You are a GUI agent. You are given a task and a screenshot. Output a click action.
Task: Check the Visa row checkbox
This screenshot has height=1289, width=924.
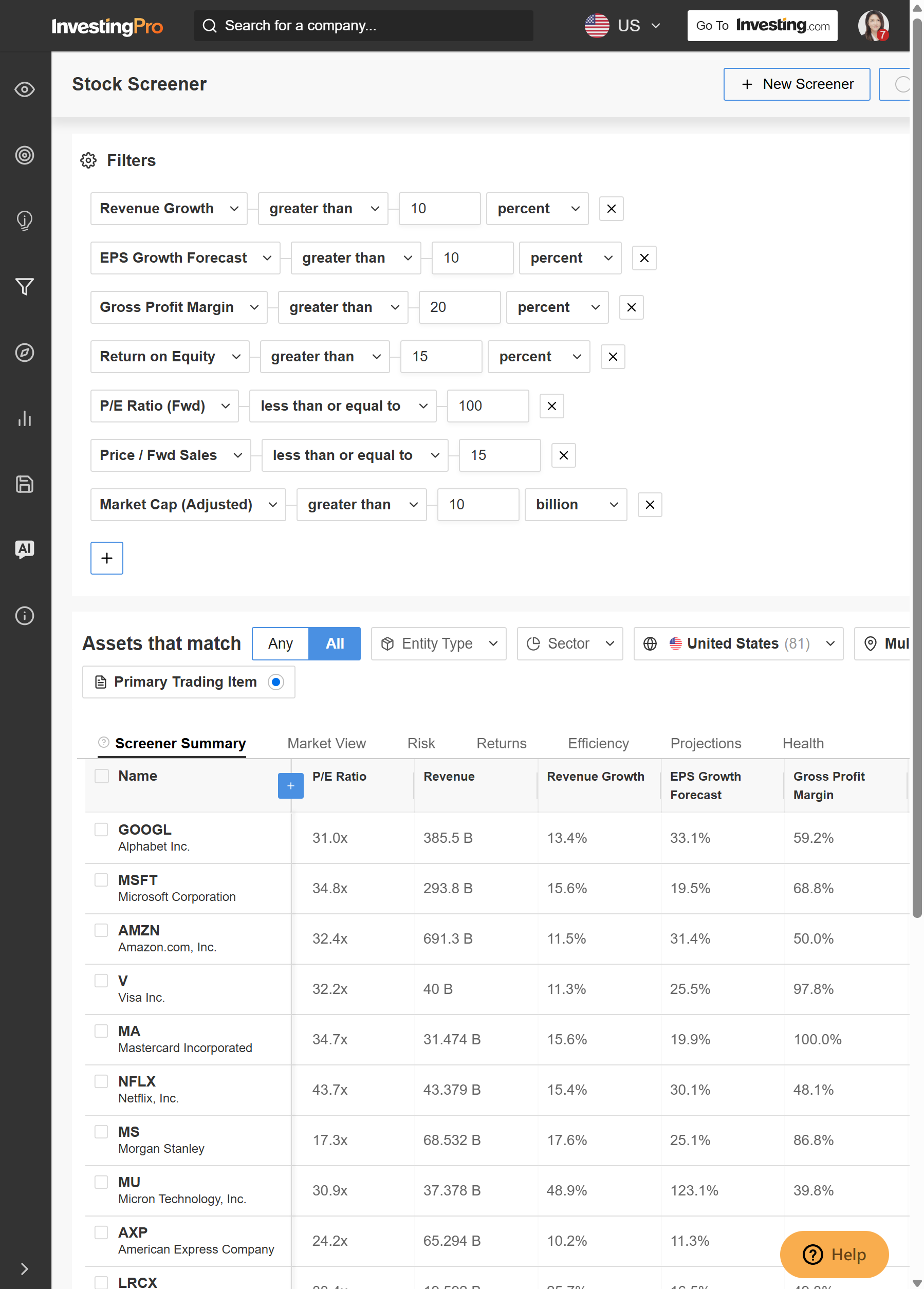click(101, 981)
